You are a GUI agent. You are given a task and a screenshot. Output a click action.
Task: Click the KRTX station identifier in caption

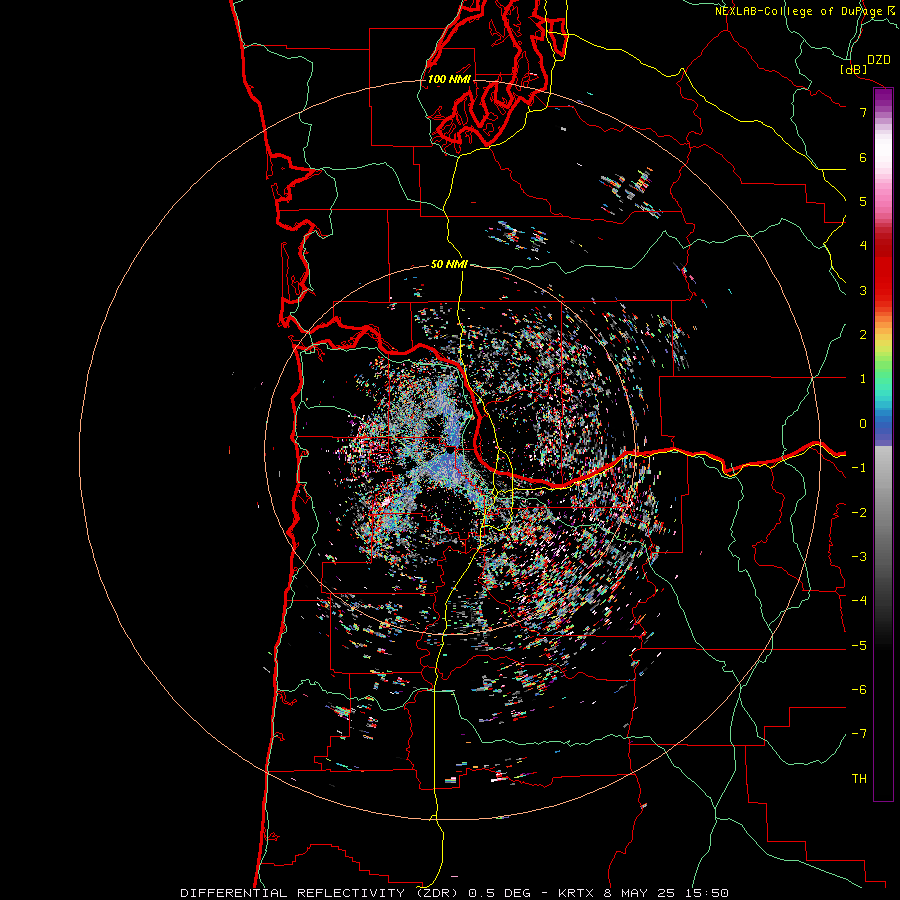pos(575,893)
